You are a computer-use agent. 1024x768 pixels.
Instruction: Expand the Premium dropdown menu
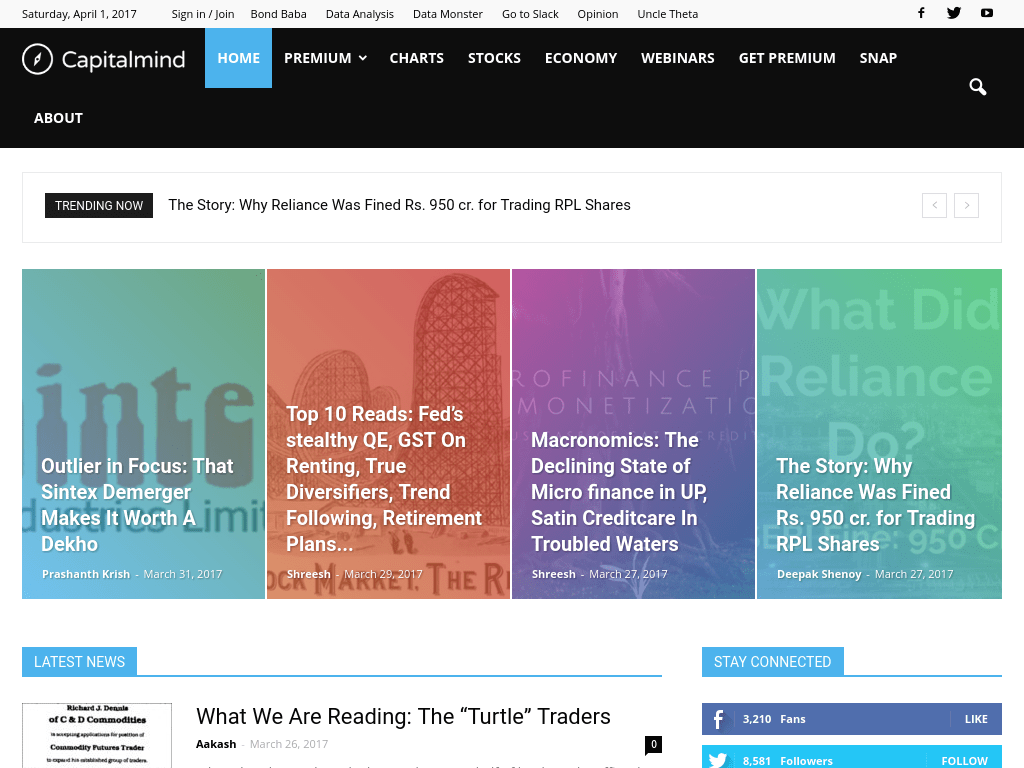point(325,58)
